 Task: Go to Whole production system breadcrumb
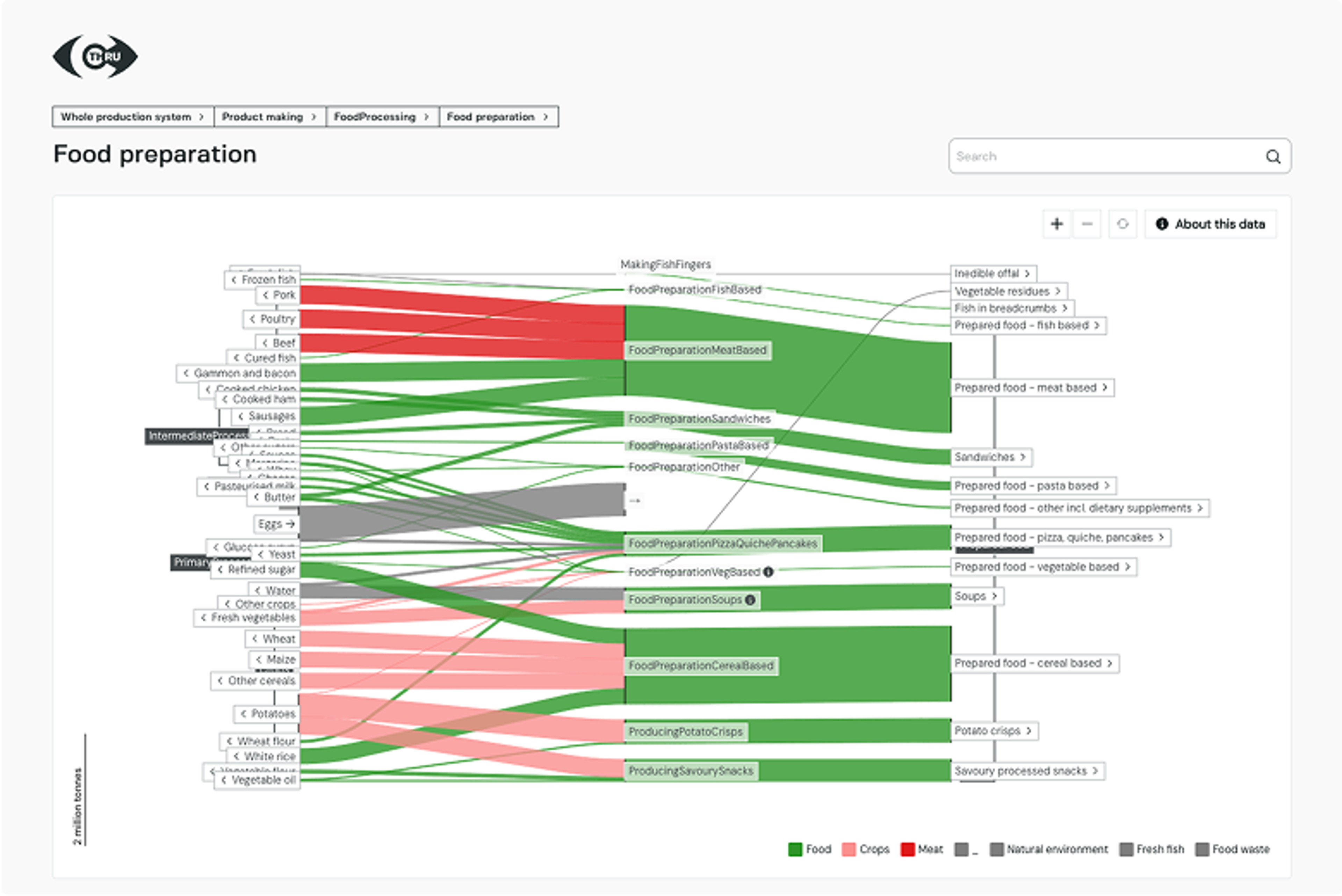pyautogui.click(x=132, y=117)
